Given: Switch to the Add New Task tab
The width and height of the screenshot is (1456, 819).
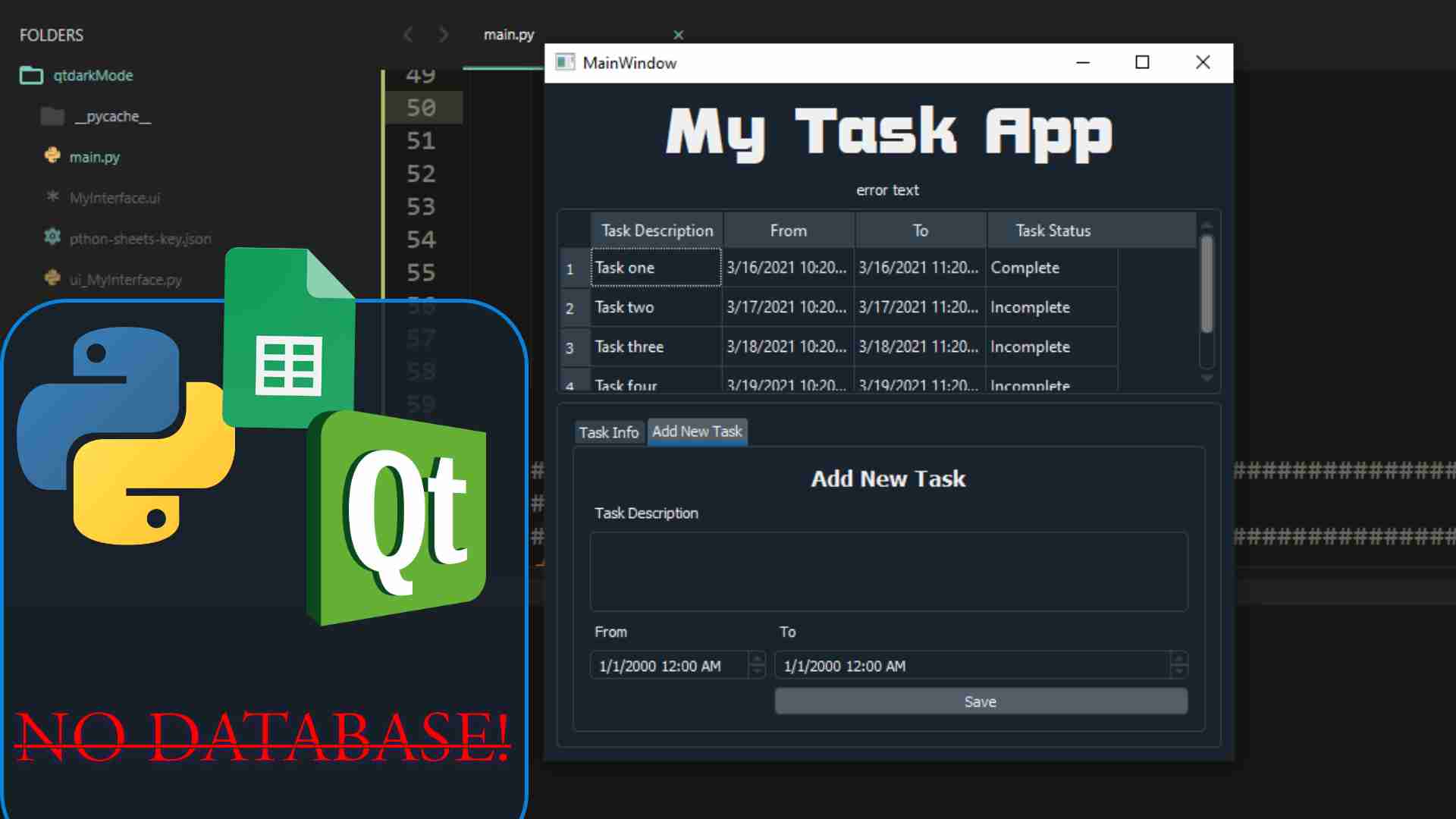Looking at the screenshot, I should coord(697,431).
